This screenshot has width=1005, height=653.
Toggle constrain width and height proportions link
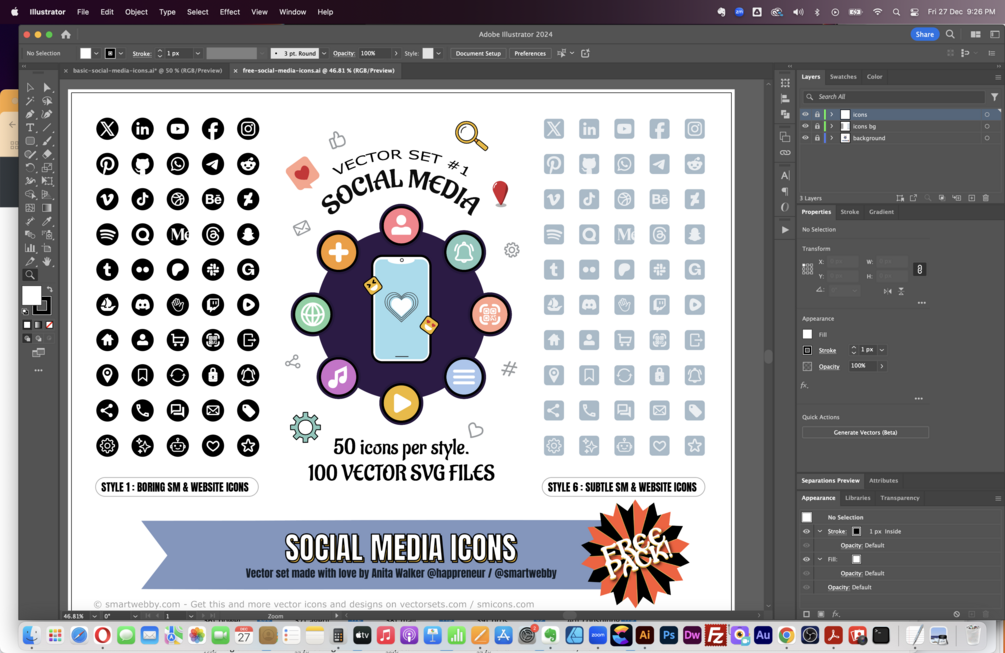920,269
